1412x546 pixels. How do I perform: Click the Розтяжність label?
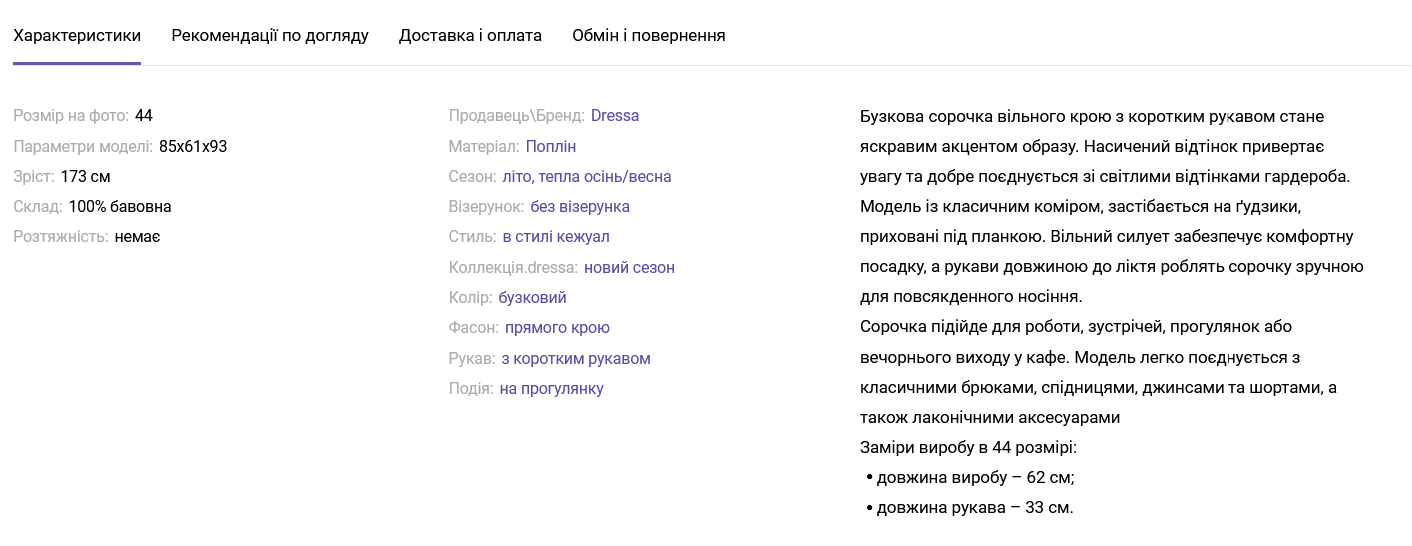61,237
